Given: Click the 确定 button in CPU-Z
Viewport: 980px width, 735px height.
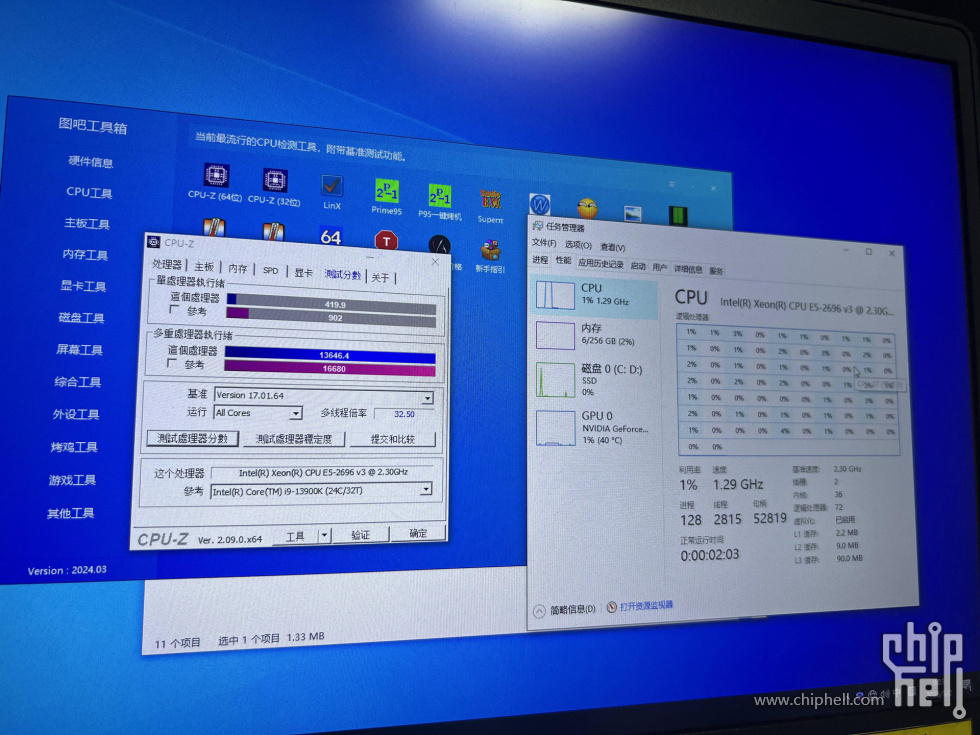Looking at the screenshot, I should pos(418,532).
